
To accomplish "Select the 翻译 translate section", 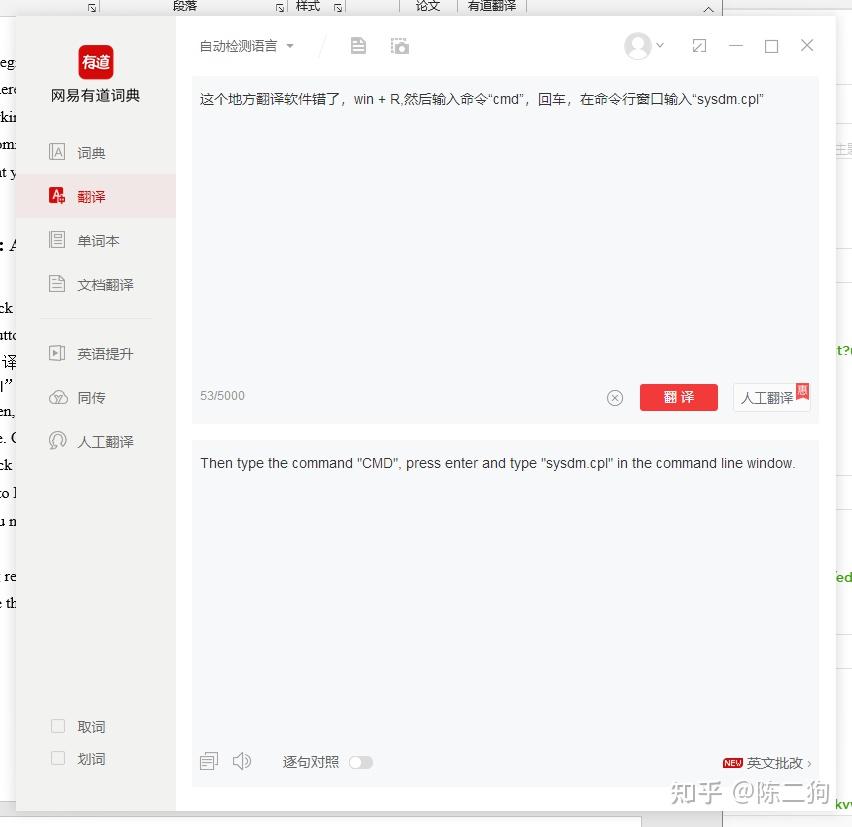I will (96, 196).
